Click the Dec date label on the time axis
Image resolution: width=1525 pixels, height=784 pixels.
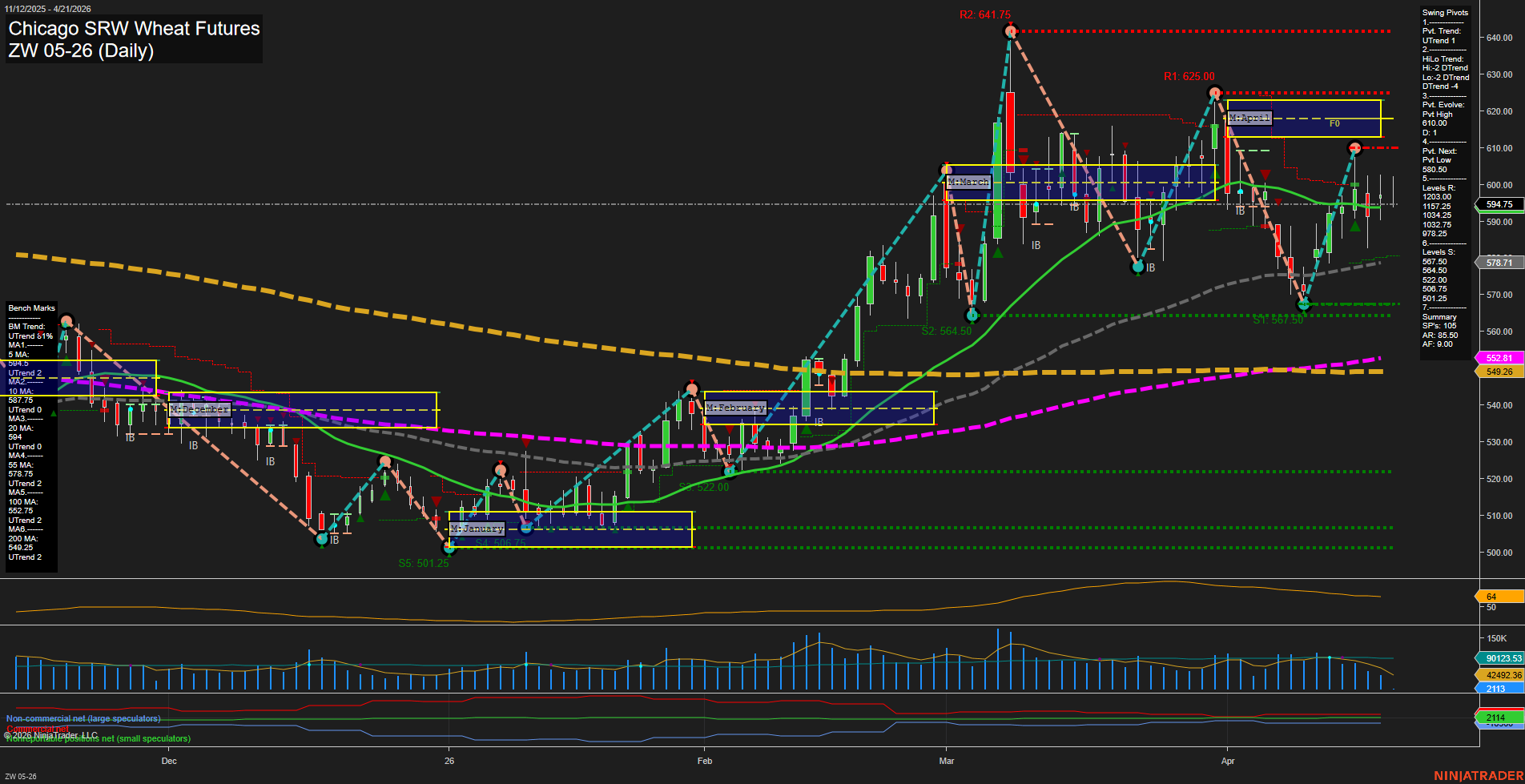[169, 761]
